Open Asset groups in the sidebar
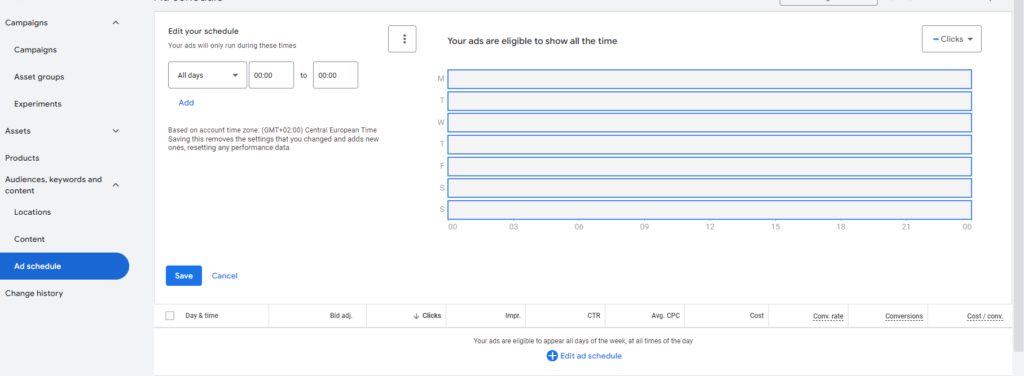Screen dimensions: 1024x376 point(39,77)
